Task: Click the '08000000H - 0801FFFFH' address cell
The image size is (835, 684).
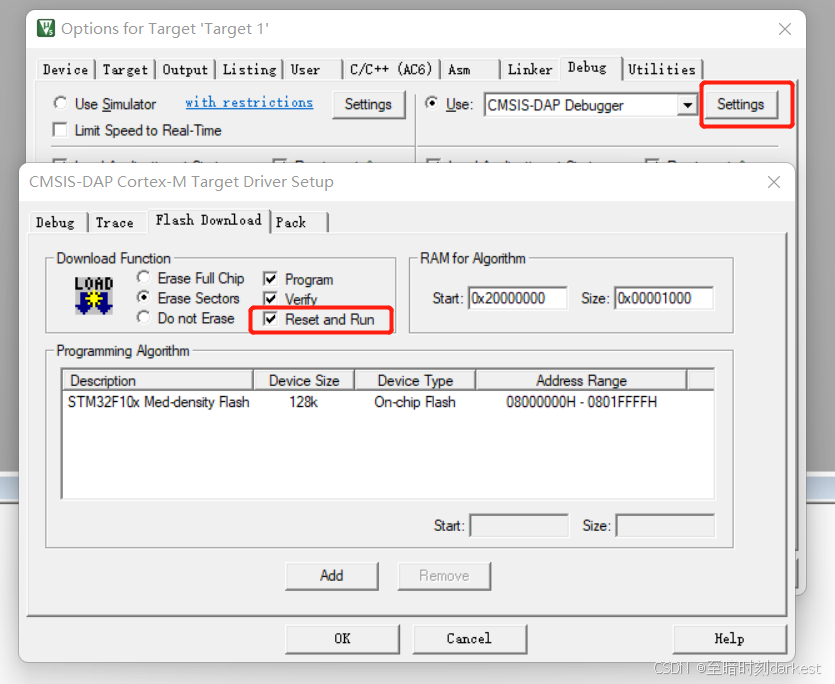Action: [582, 402]
